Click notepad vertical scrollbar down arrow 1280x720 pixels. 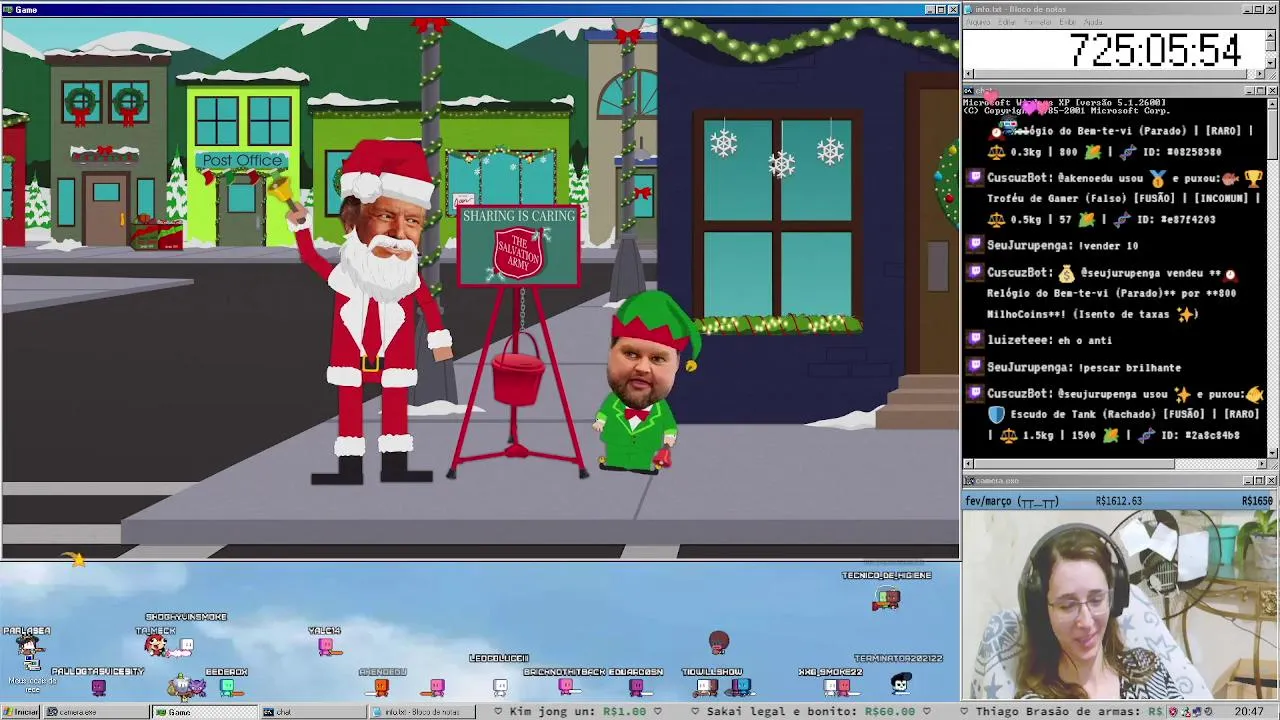tap(1272, 63)
